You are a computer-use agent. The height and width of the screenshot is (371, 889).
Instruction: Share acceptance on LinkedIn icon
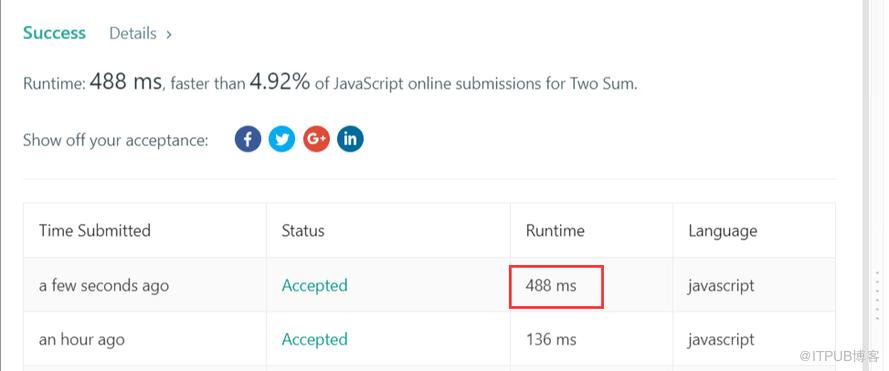coord(350,139)
